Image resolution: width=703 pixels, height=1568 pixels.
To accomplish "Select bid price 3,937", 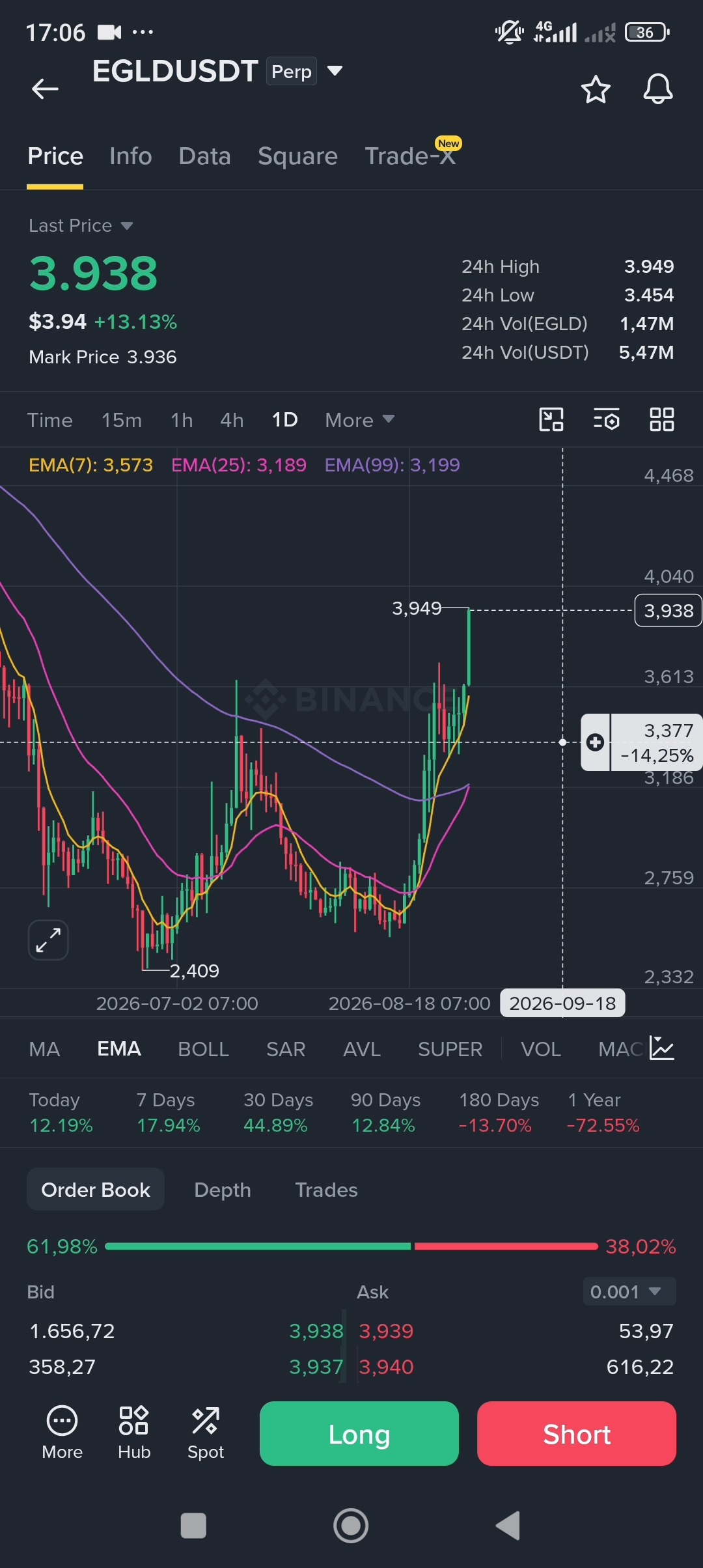I will tap(316, 1366).
